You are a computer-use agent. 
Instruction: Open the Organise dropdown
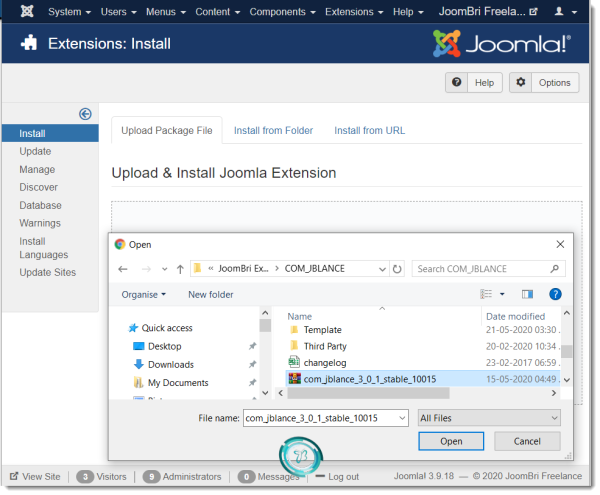[143, 295]
